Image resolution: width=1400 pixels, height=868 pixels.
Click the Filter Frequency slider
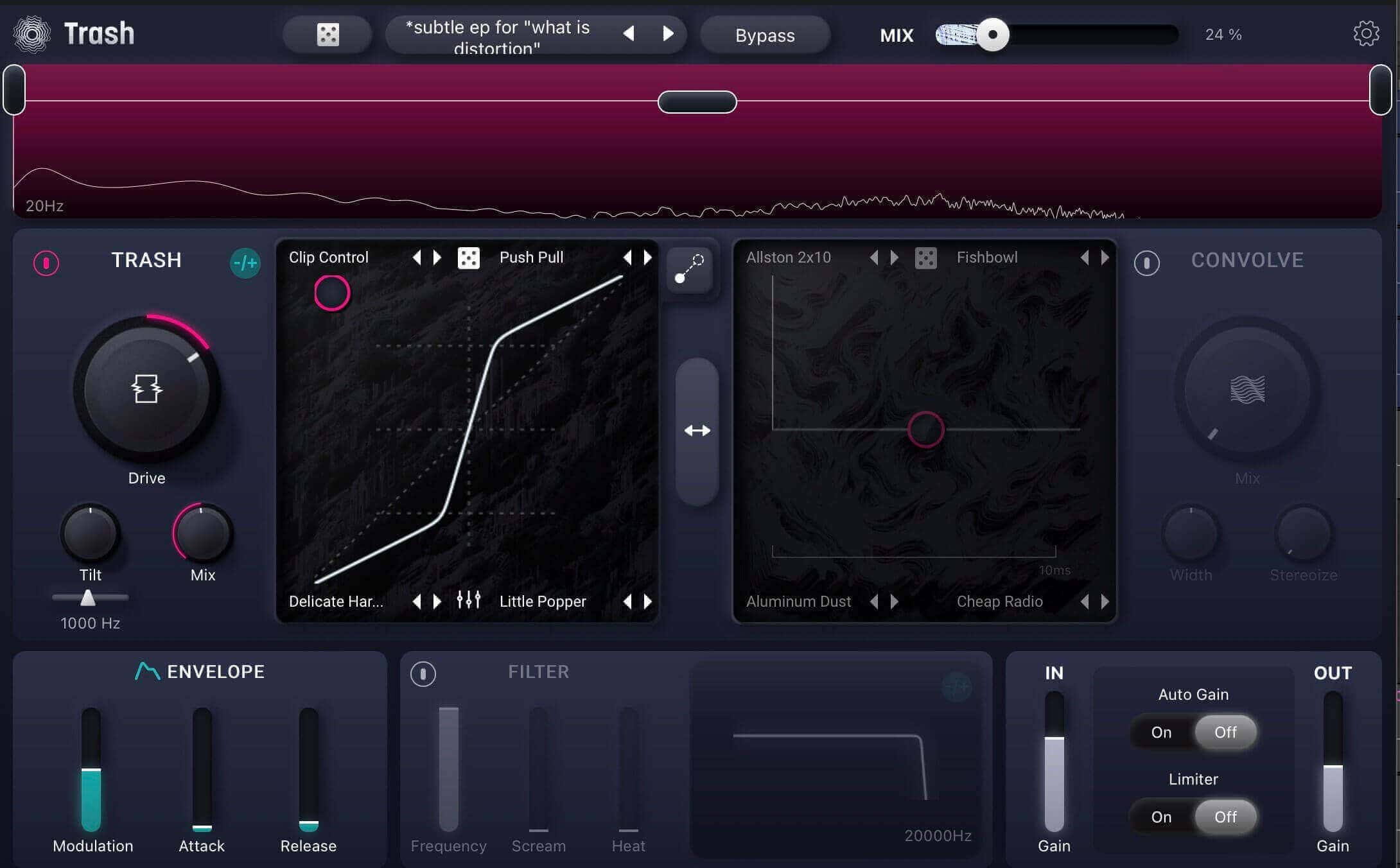click(x=448, y=769)
